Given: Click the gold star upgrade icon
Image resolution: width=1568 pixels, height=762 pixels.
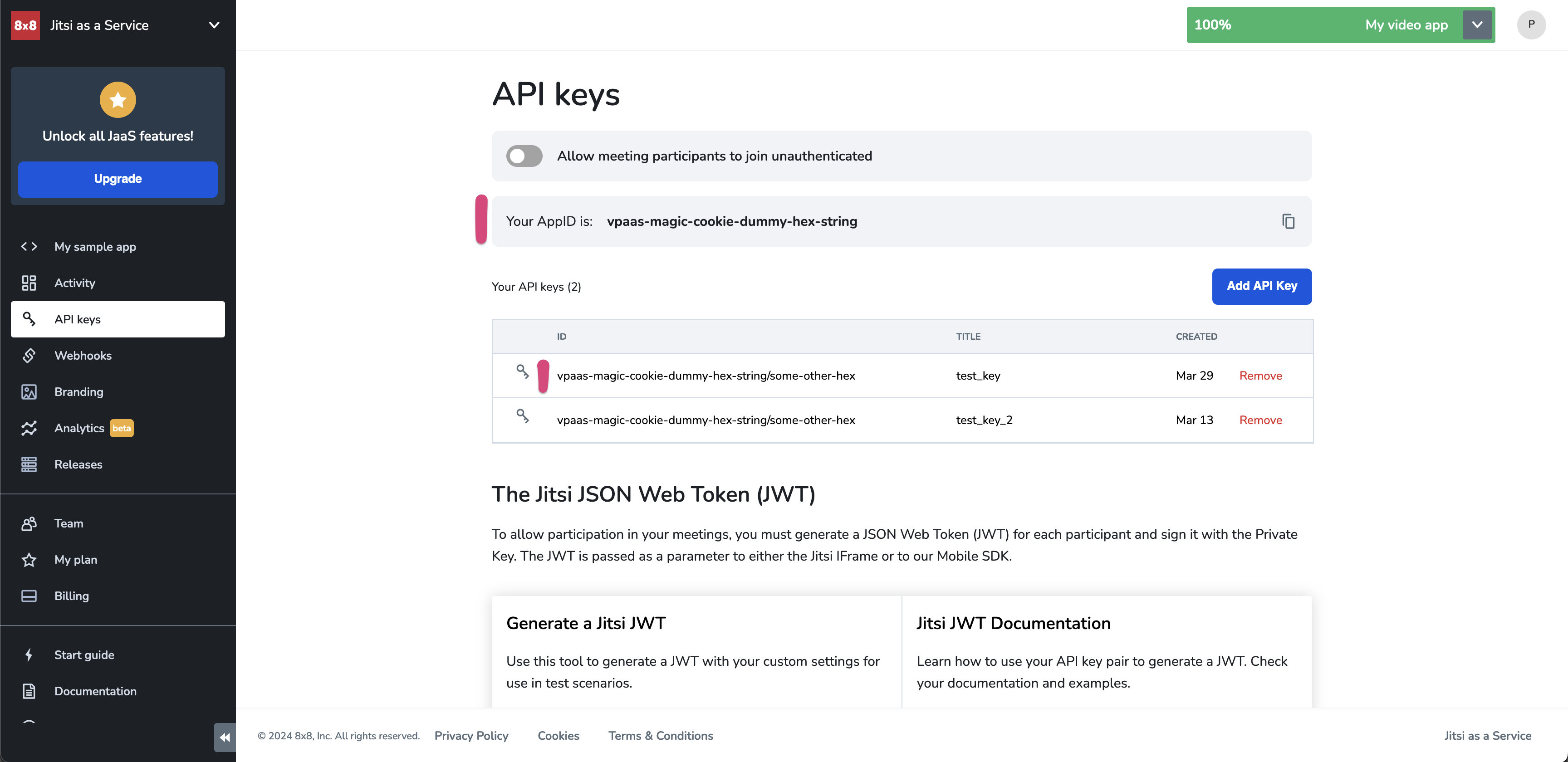Looking at the screenshot, I should point(118,100).
